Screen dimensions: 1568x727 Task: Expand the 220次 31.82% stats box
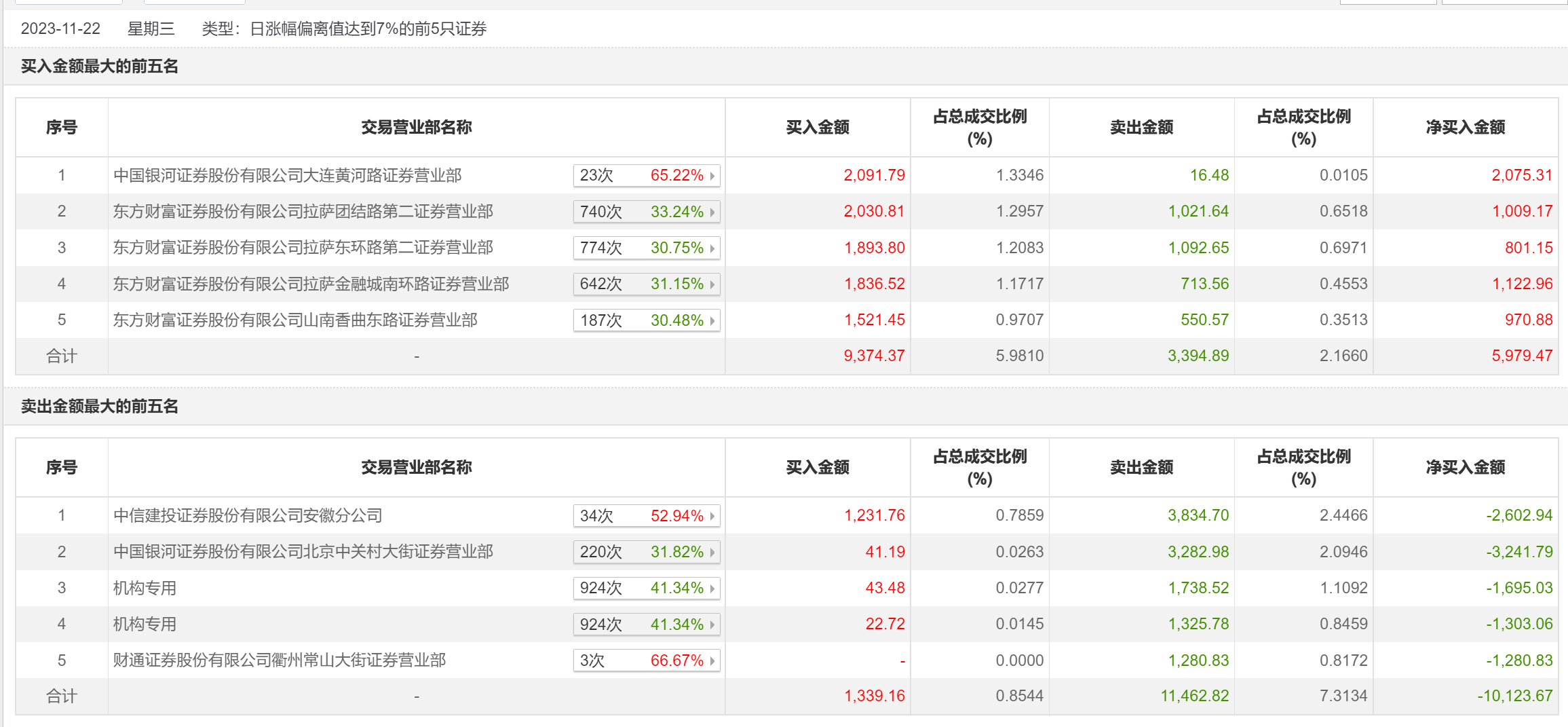(646, 552)
